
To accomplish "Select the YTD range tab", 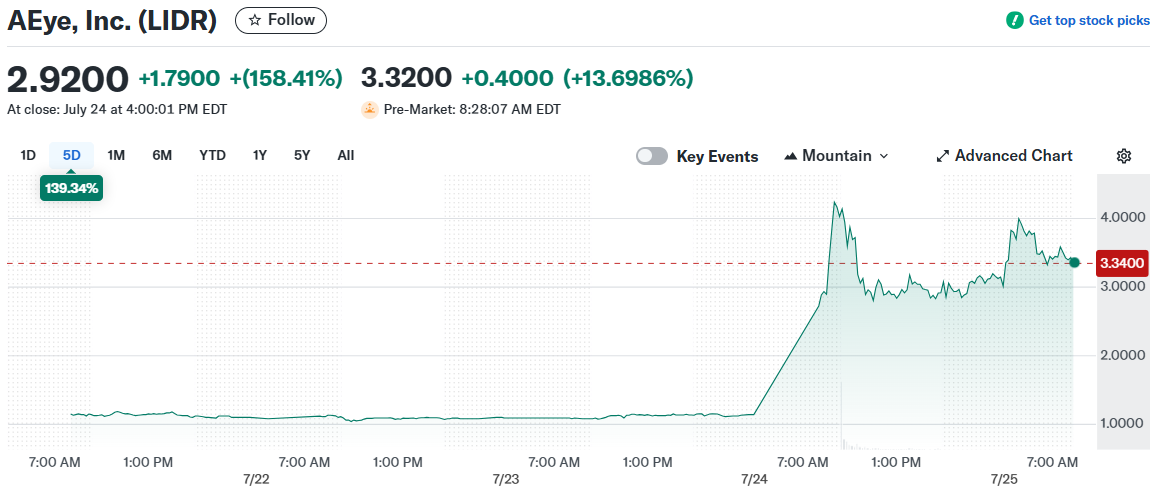I will point(212,155).
